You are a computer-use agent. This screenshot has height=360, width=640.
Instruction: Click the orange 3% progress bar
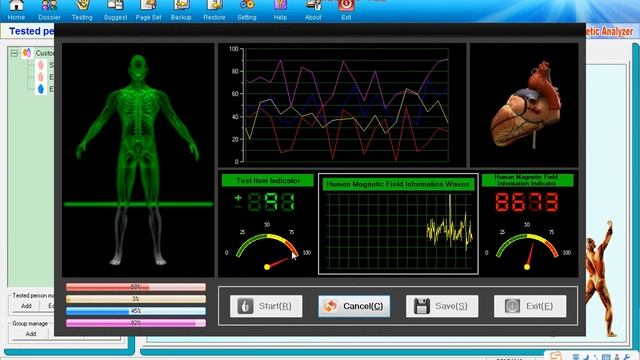(136, 299)
